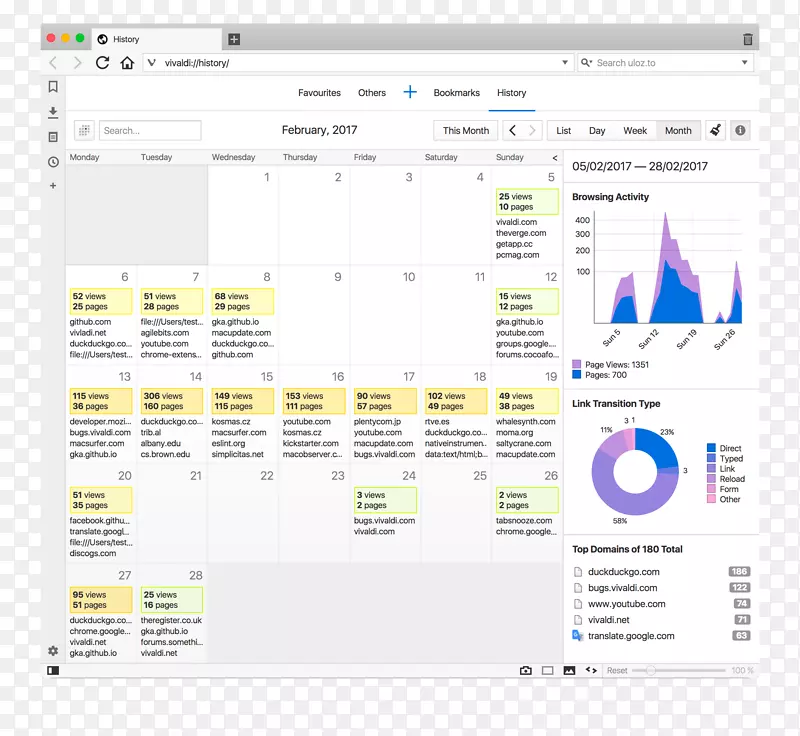Viewport: 800px width, 736px height.
Task: Switch to the Favourites tab
Action: (319, 93)
